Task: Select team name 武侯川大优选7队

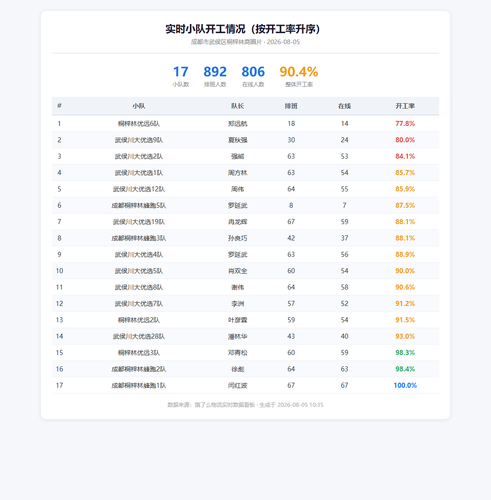Action: [x=139, y=303]
